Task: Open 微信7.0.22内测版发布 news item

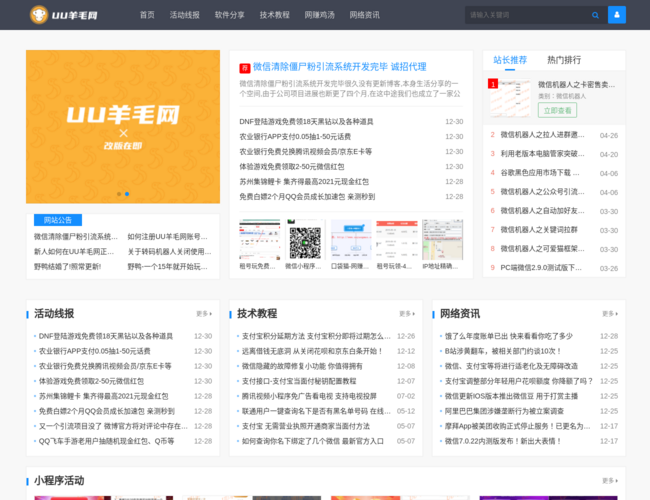Action: (x=503, y=441)
